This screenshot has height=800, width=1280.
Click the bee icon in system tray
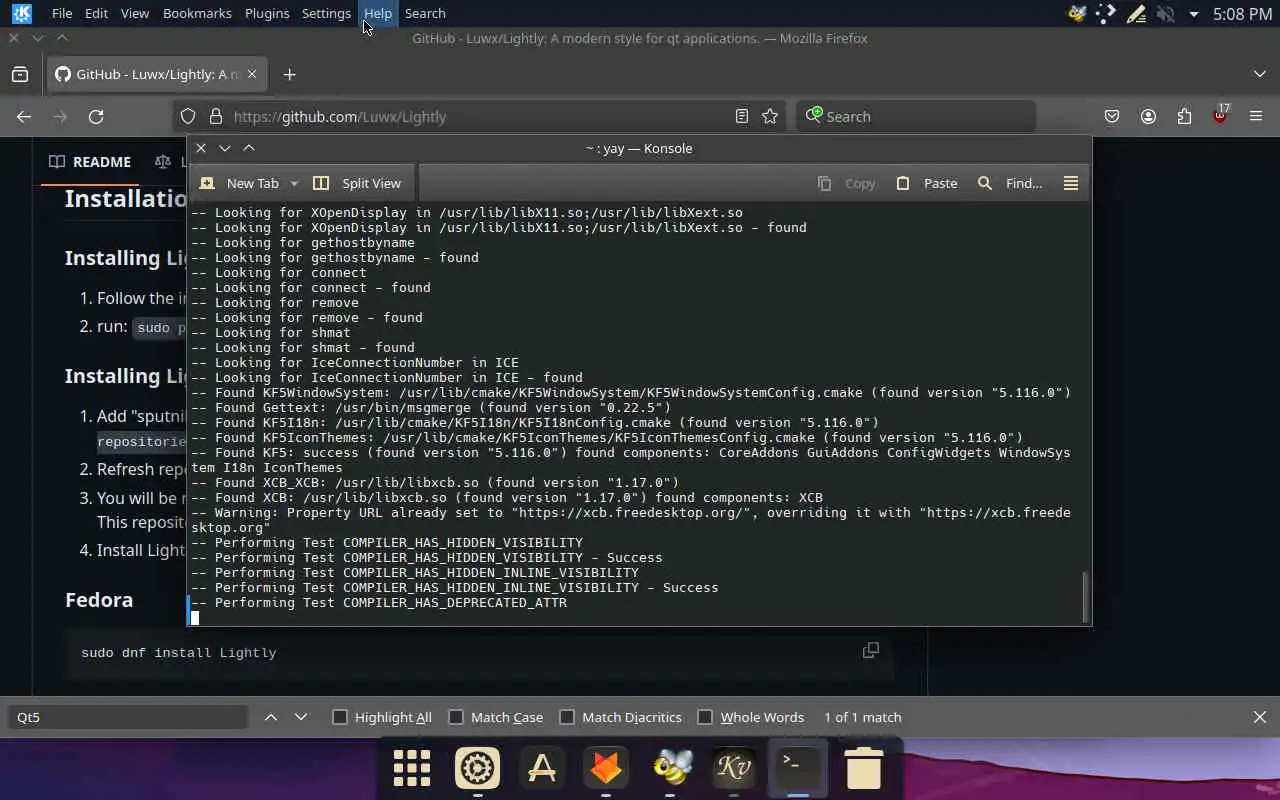click(1077, 14)
